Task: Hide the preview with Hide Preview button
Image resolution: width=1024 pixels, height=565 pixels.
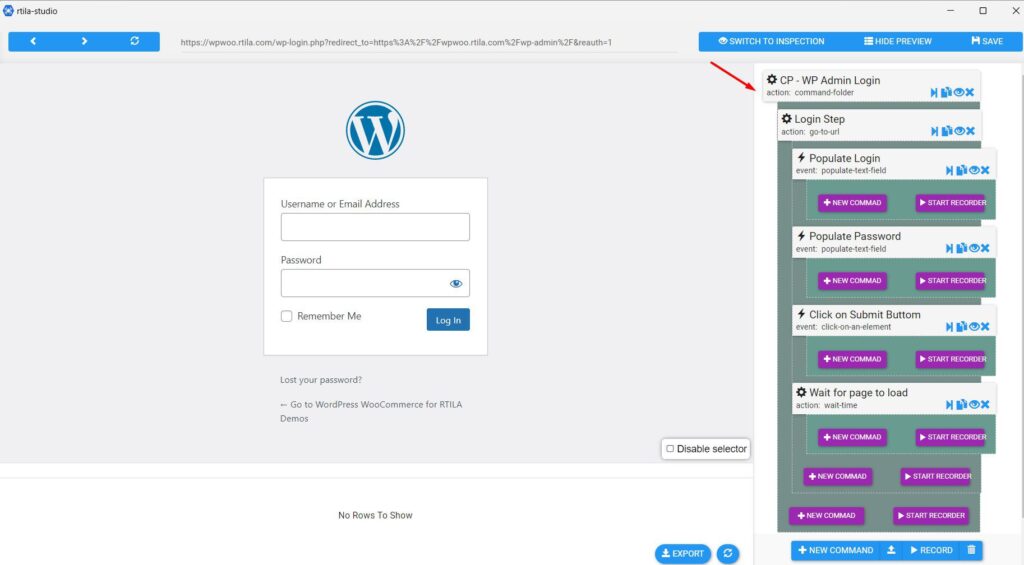Action: tap(898, 41)
